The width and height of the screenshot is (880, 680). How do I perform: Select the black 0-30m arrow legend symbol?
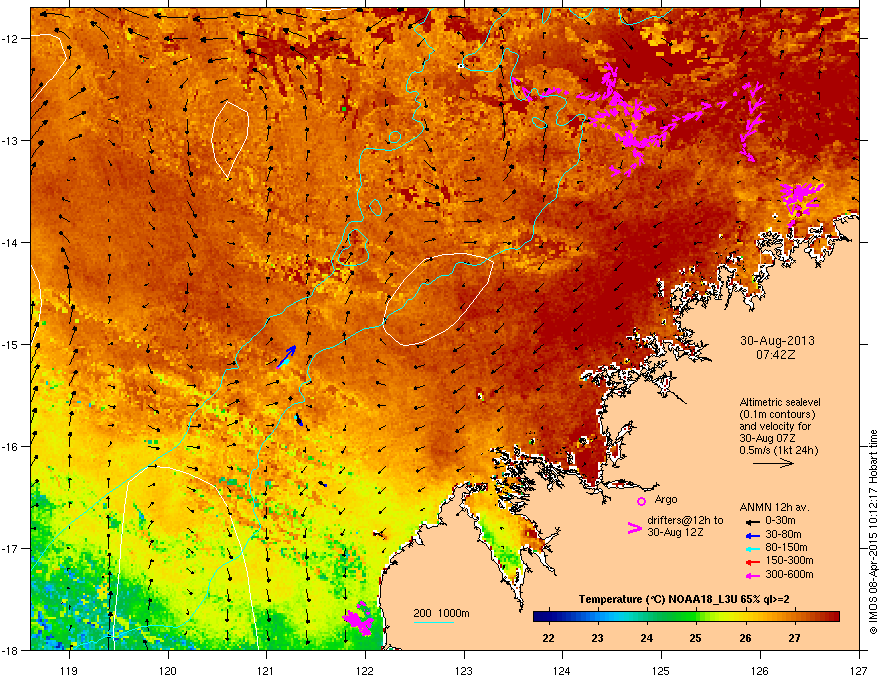(x=752, y=521)
